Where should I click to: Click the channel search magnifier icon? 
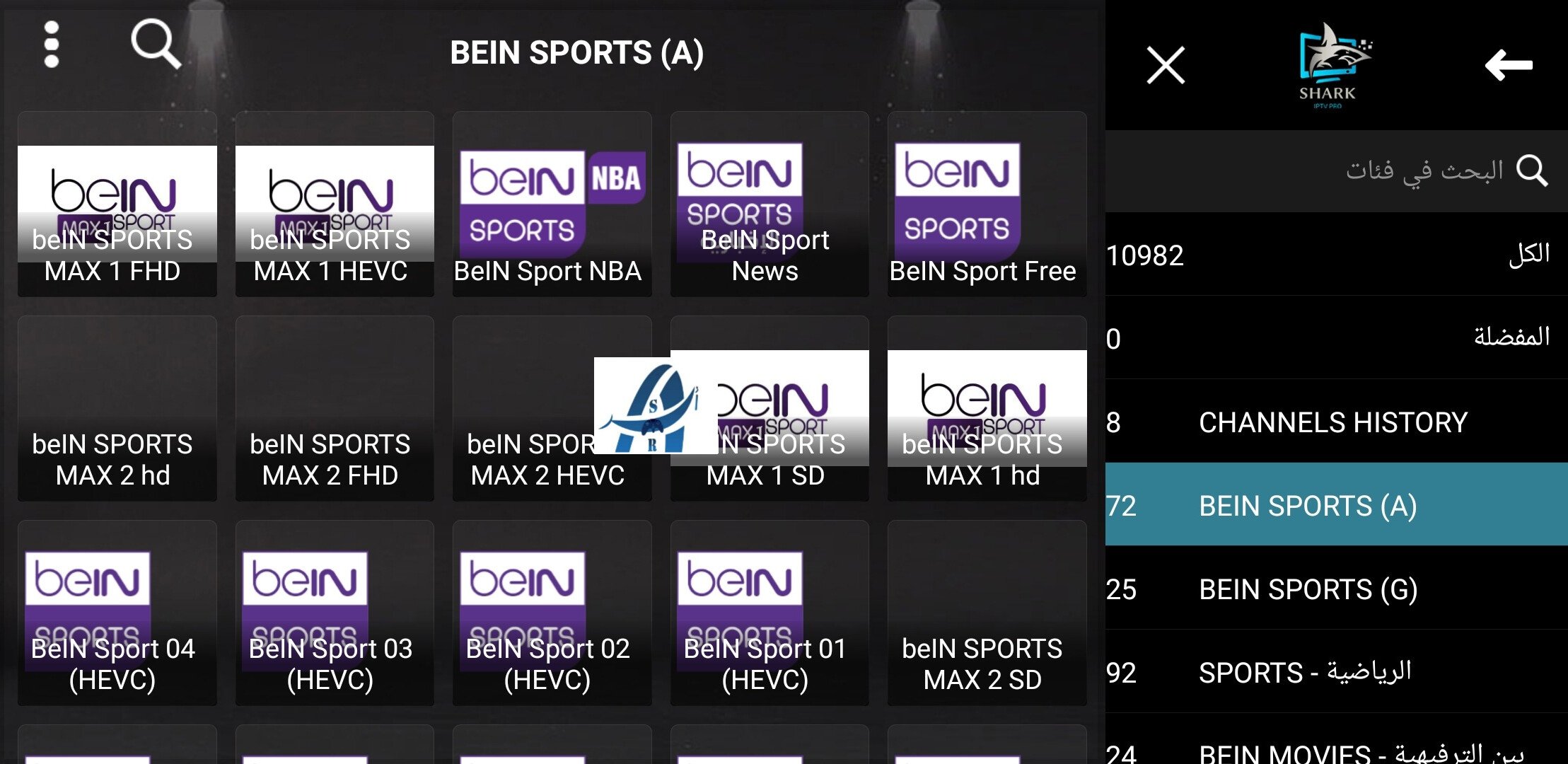pyautogui.click(x=156, y=44)
